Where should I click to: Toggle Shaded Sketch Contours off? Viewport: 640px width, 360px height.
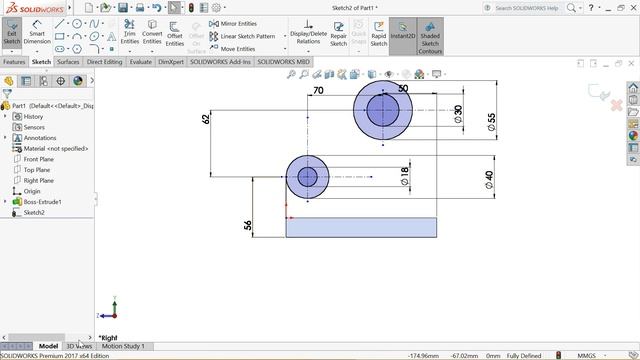tap(430, 37)
